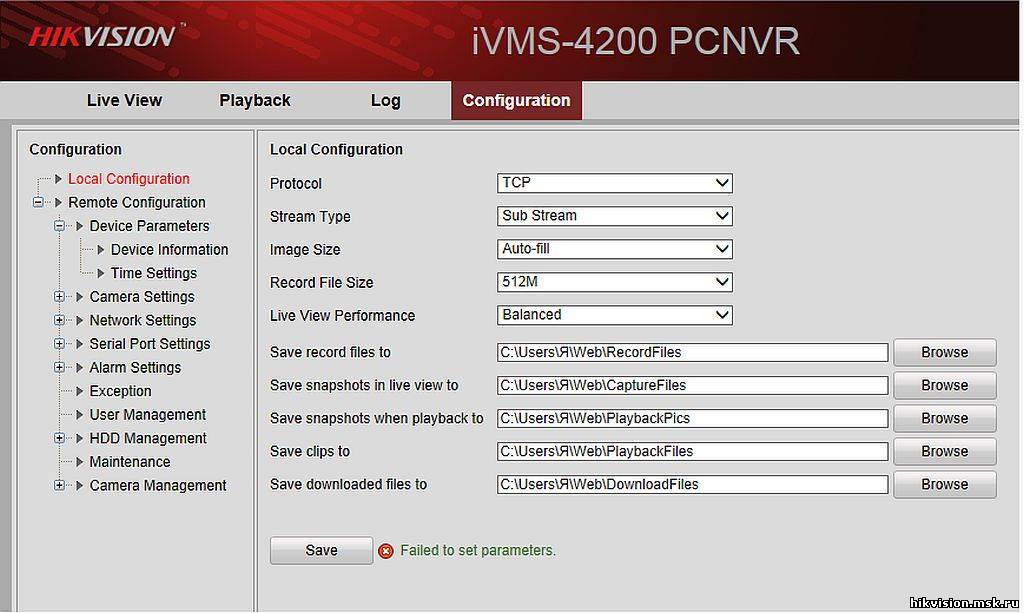Screen dimensions: 1024x613
Task: Select Remote Configuration in the tree
Action: tap(136, 202)
